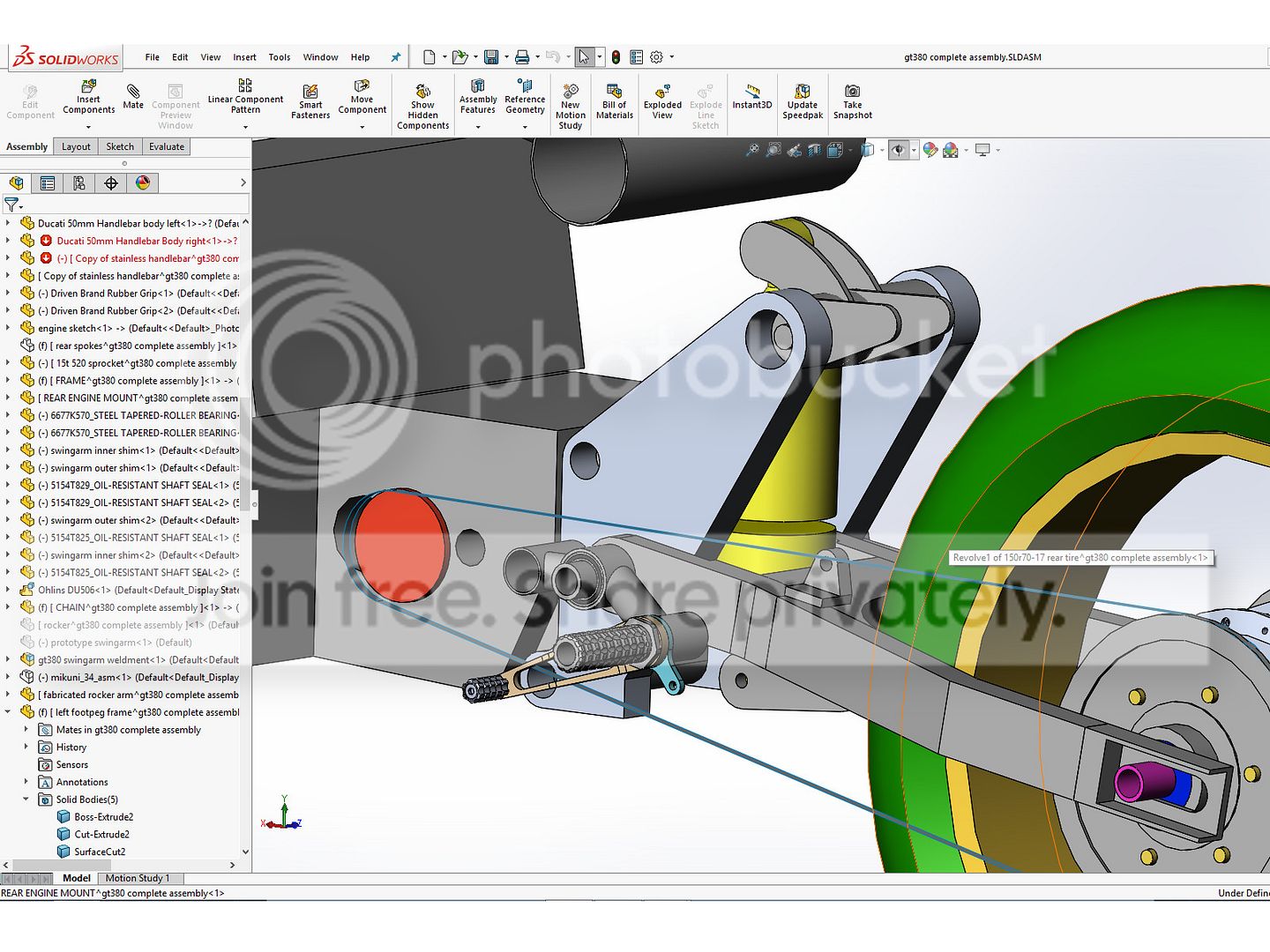Expand the Annotations tree node

[x=26, y=782]
